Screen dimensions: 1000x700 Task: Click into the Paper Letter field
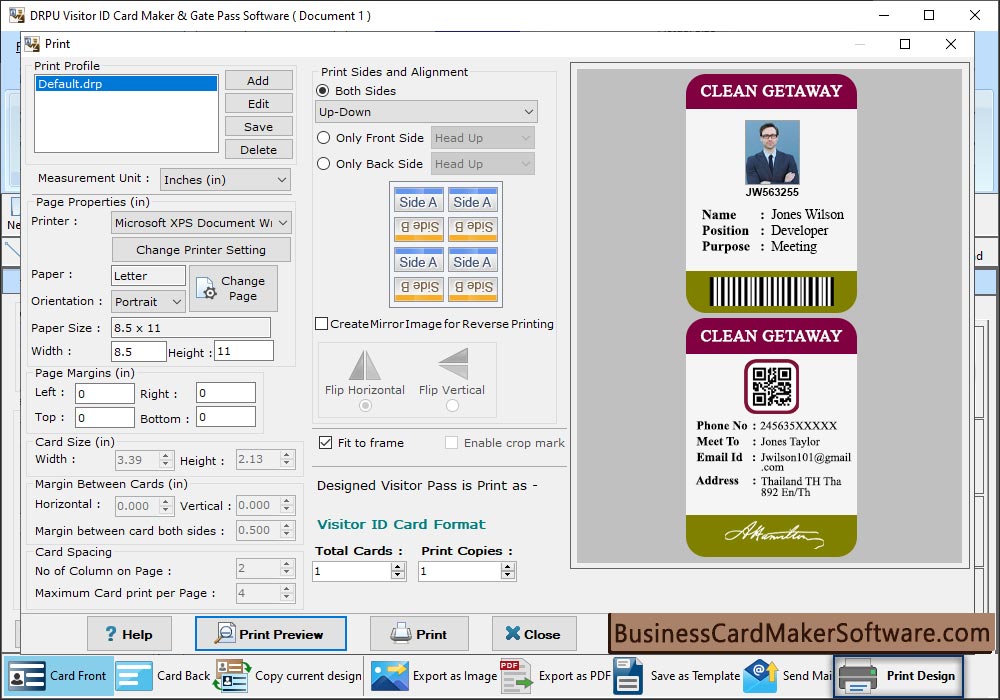148,275
